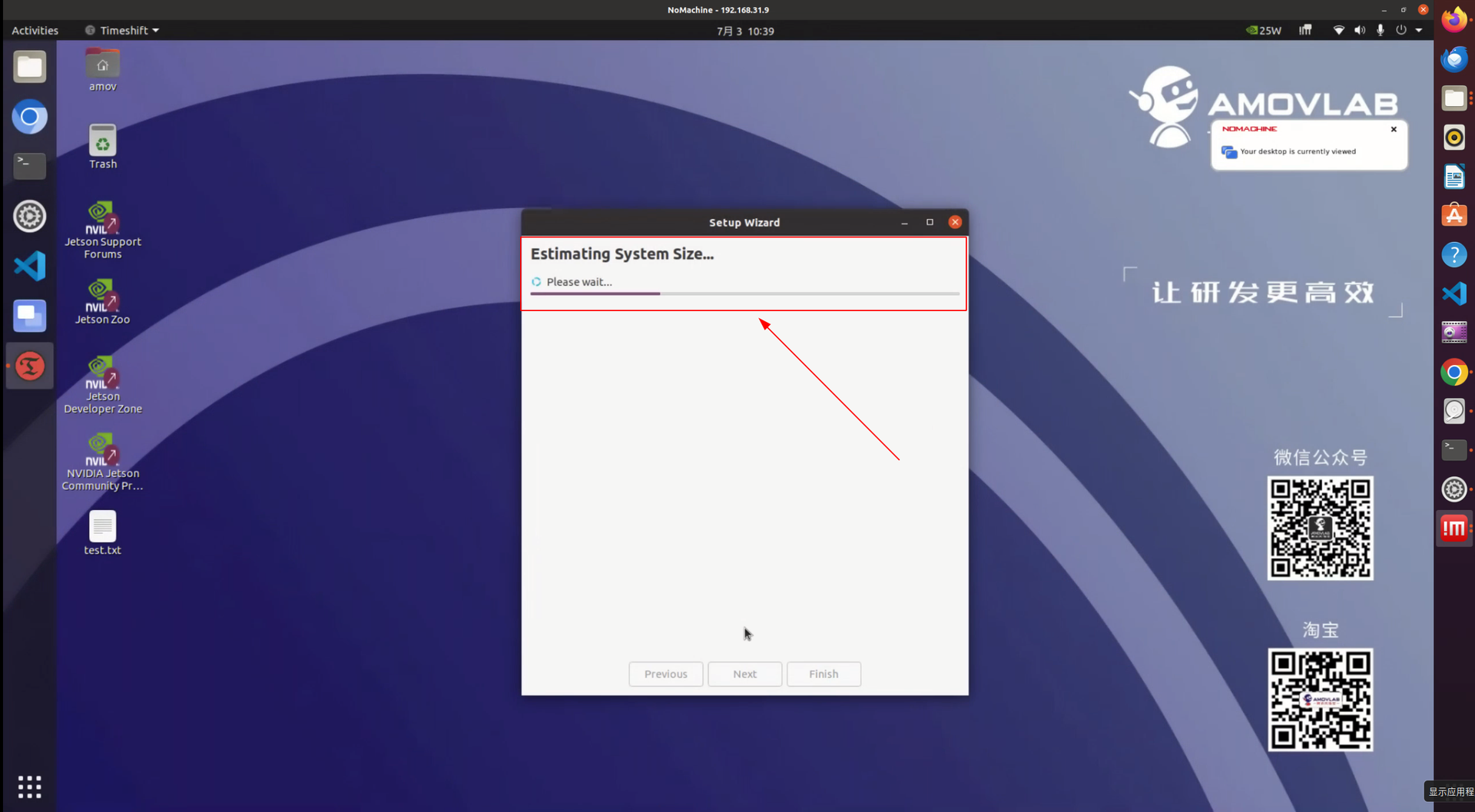Open Settings gear in the left dock

coord(30,217)
